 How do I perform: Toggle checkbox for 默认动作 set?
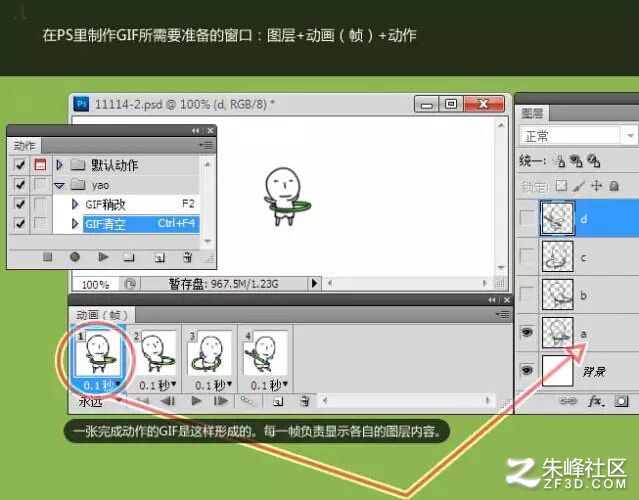click(20, 165)
